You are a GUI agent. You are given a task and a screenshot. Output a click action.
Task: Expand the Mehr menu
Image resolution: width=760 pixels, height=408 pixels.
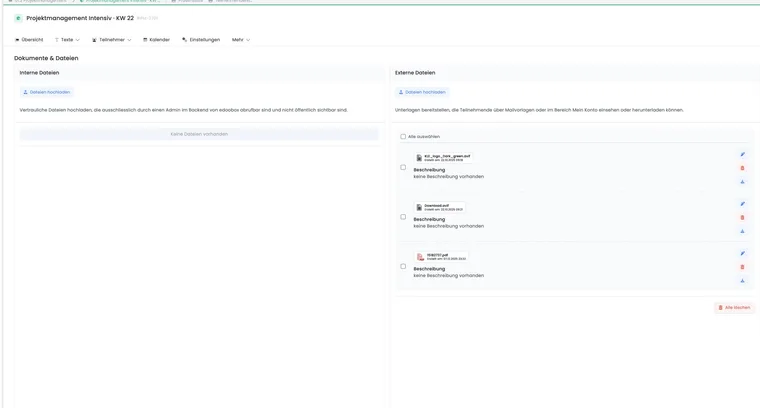[x=241, y=40]
